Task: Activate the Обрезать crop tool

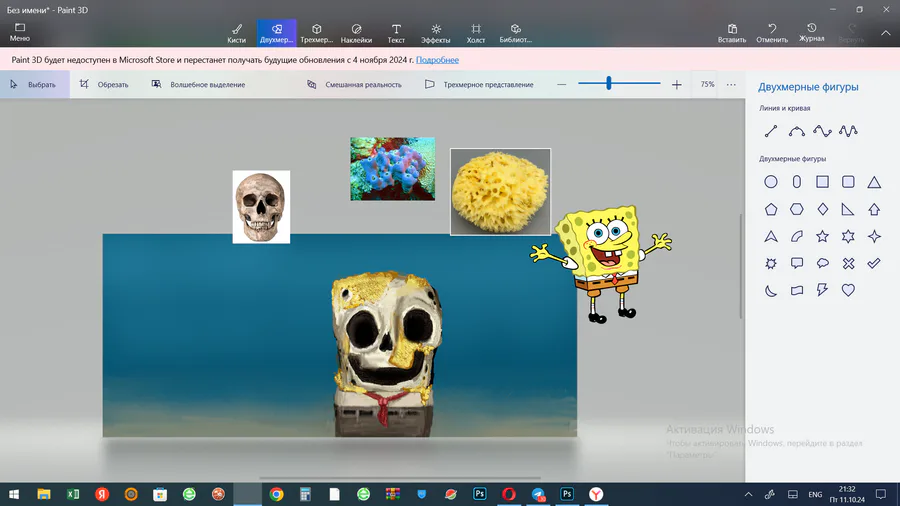Action: 104,84
